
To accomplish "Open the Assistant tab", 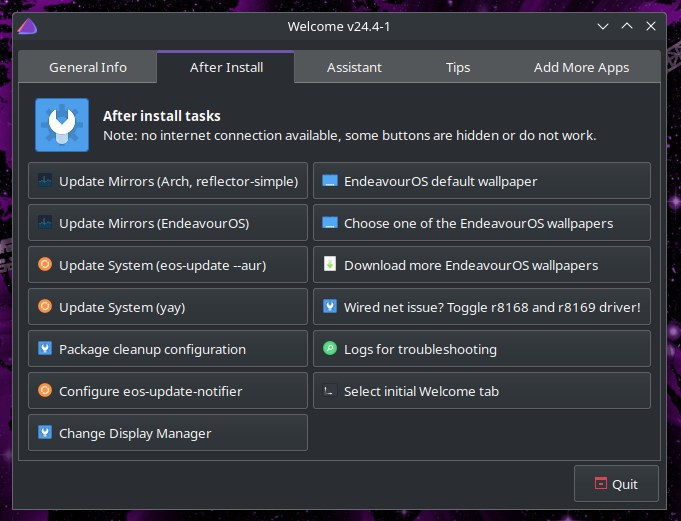I will [x=354, y=67].
